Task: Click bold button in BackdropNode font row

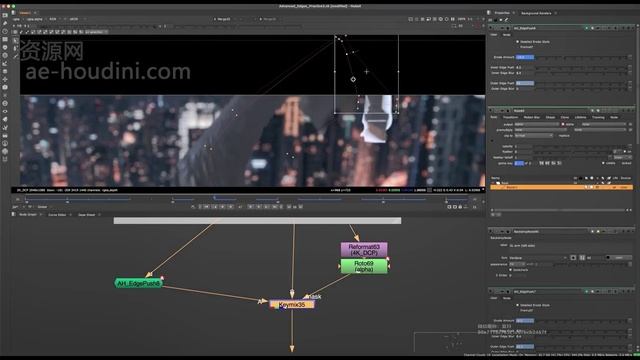Action: coord(573,258)
